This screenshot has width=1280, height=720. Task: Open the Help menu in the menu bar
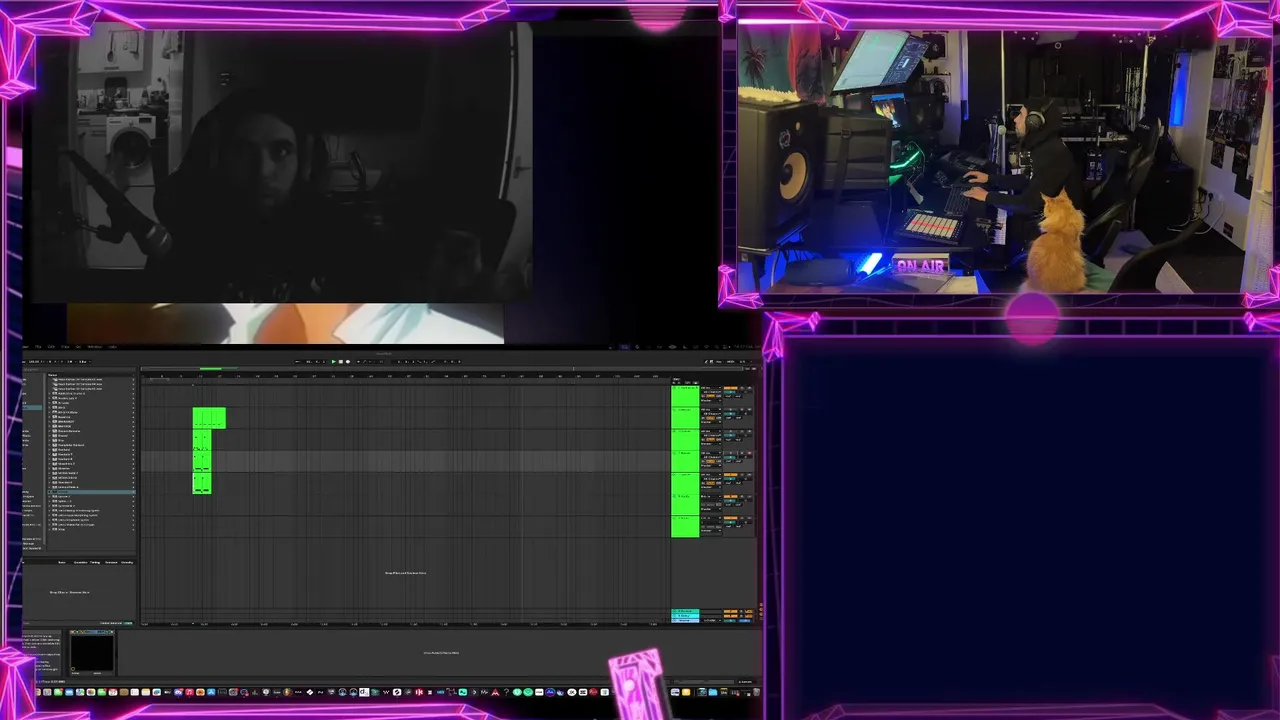pyautogui.click(x=113, y=347)
